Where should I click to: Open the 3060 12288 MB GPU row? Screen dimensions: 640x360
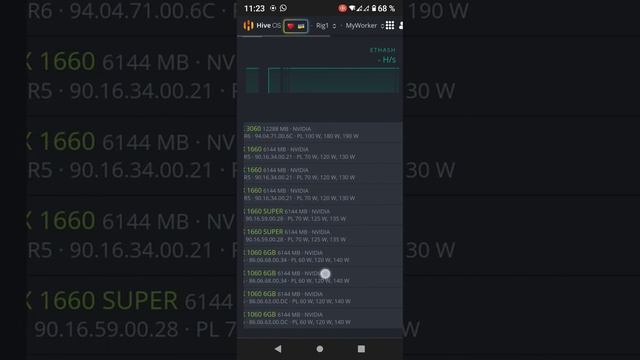322,132
